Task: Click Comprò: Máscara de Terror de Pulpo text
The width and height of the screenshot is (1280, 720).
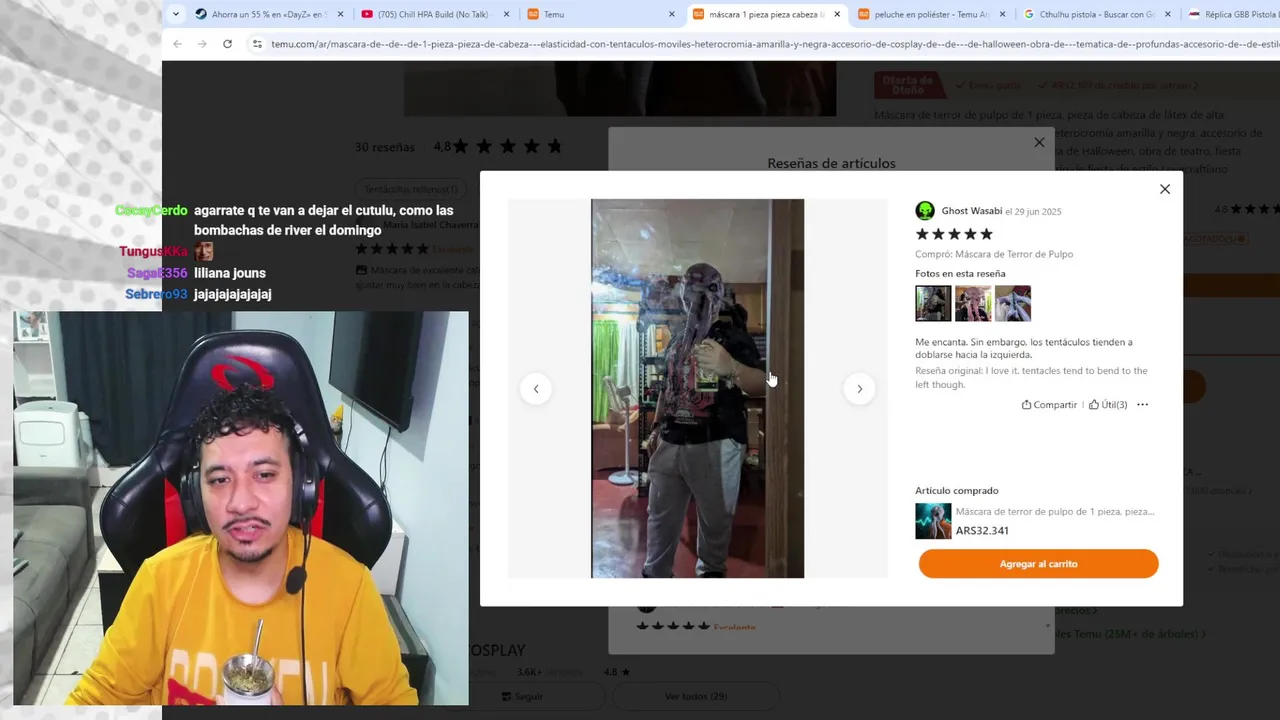Action: pos(994,254)
